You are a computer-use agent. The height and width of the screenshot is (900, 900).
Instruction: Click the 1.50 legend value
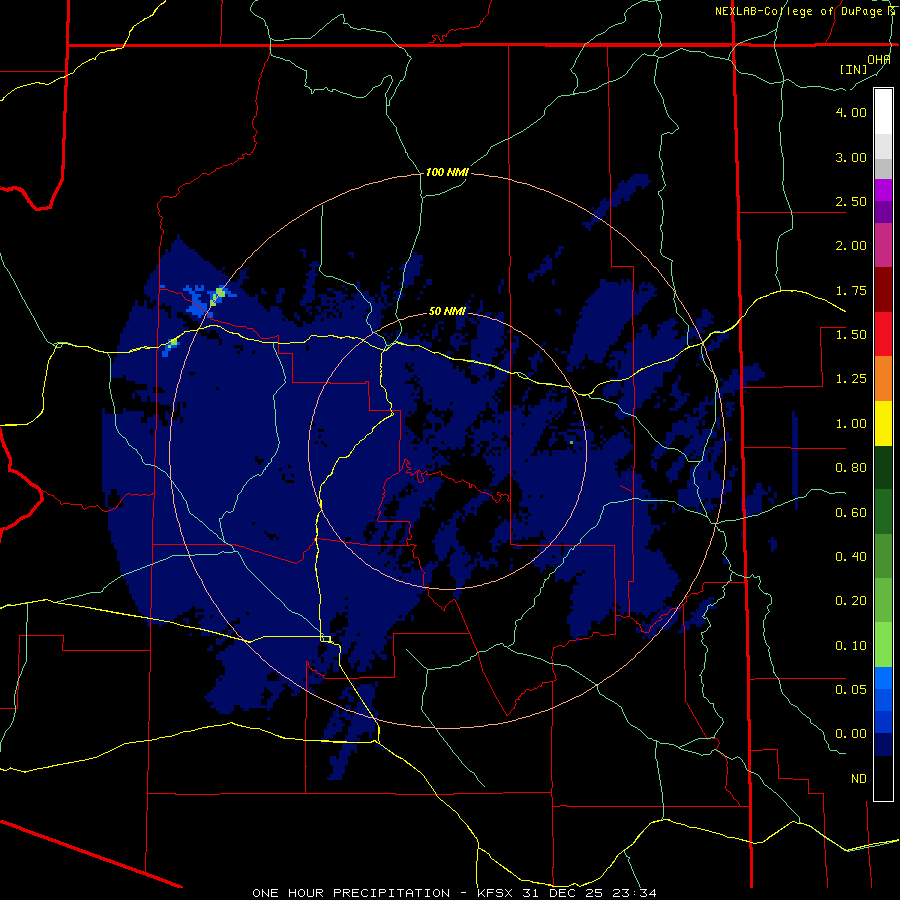click(x=851, y=335)
